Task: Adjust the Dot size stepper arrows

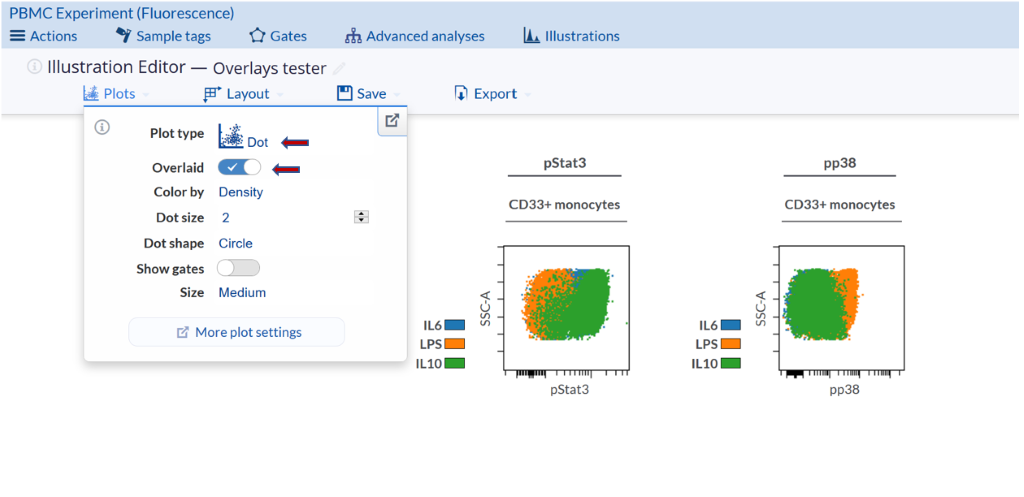Action: pyautogui.click(x=362, y=217)
